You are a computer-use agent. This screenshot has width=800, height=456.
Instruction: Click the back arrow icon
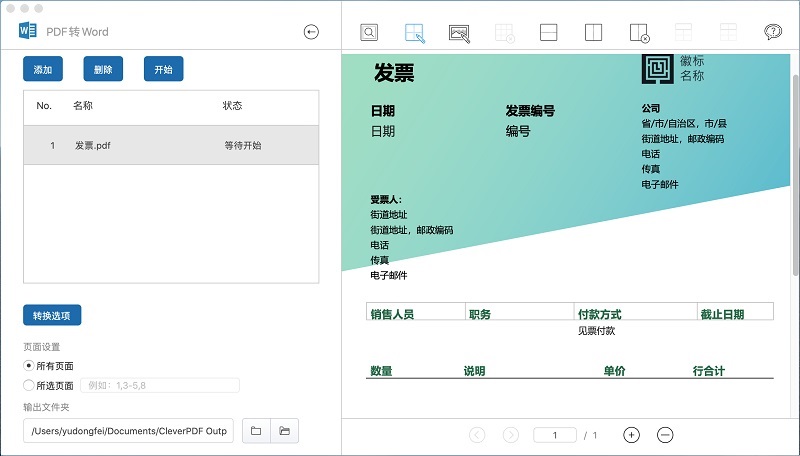click(x=311, y=32)
